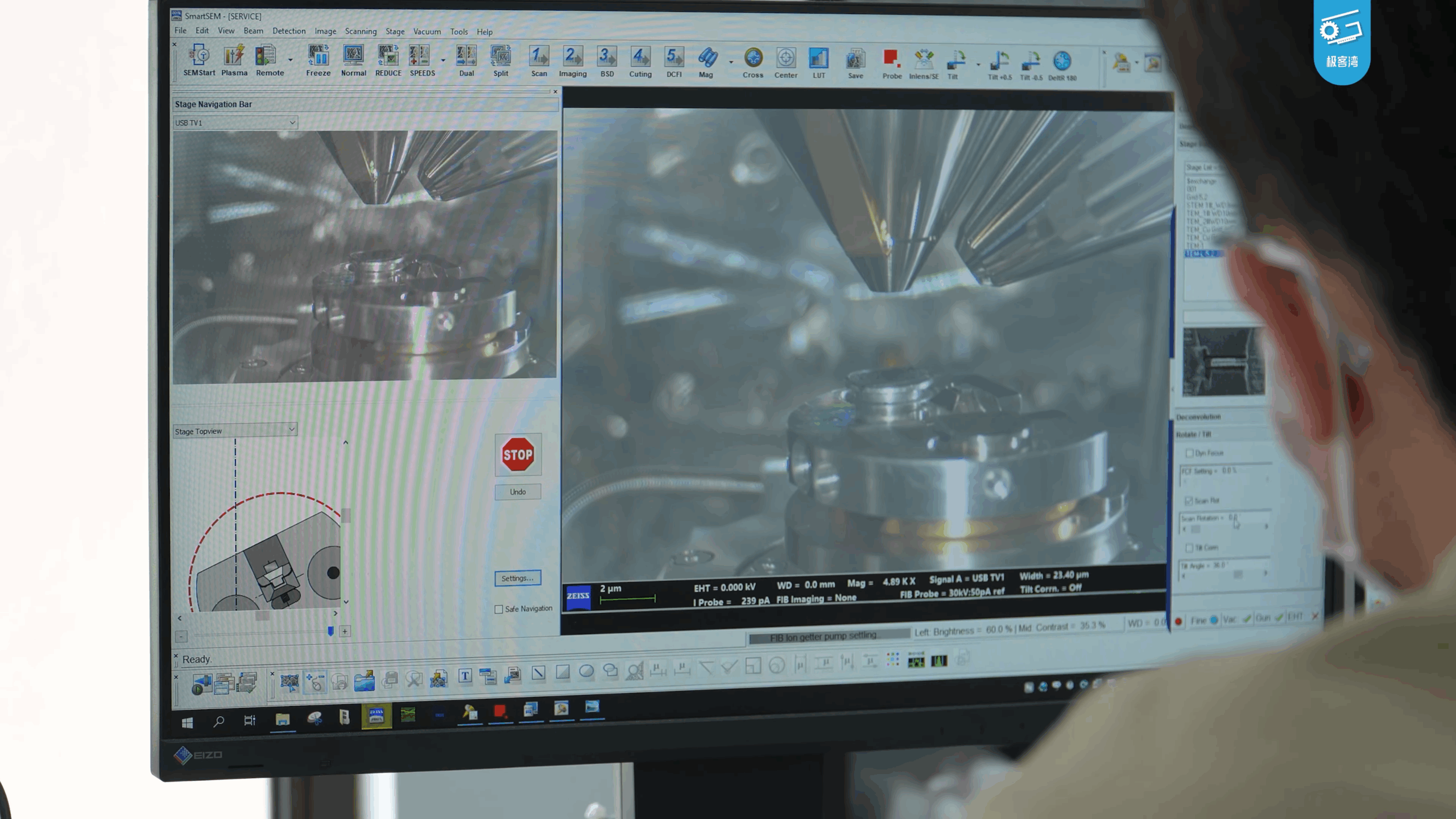Collapse the Rotate / Tilt panel section
The image size is (1456, 819).
1194,434
